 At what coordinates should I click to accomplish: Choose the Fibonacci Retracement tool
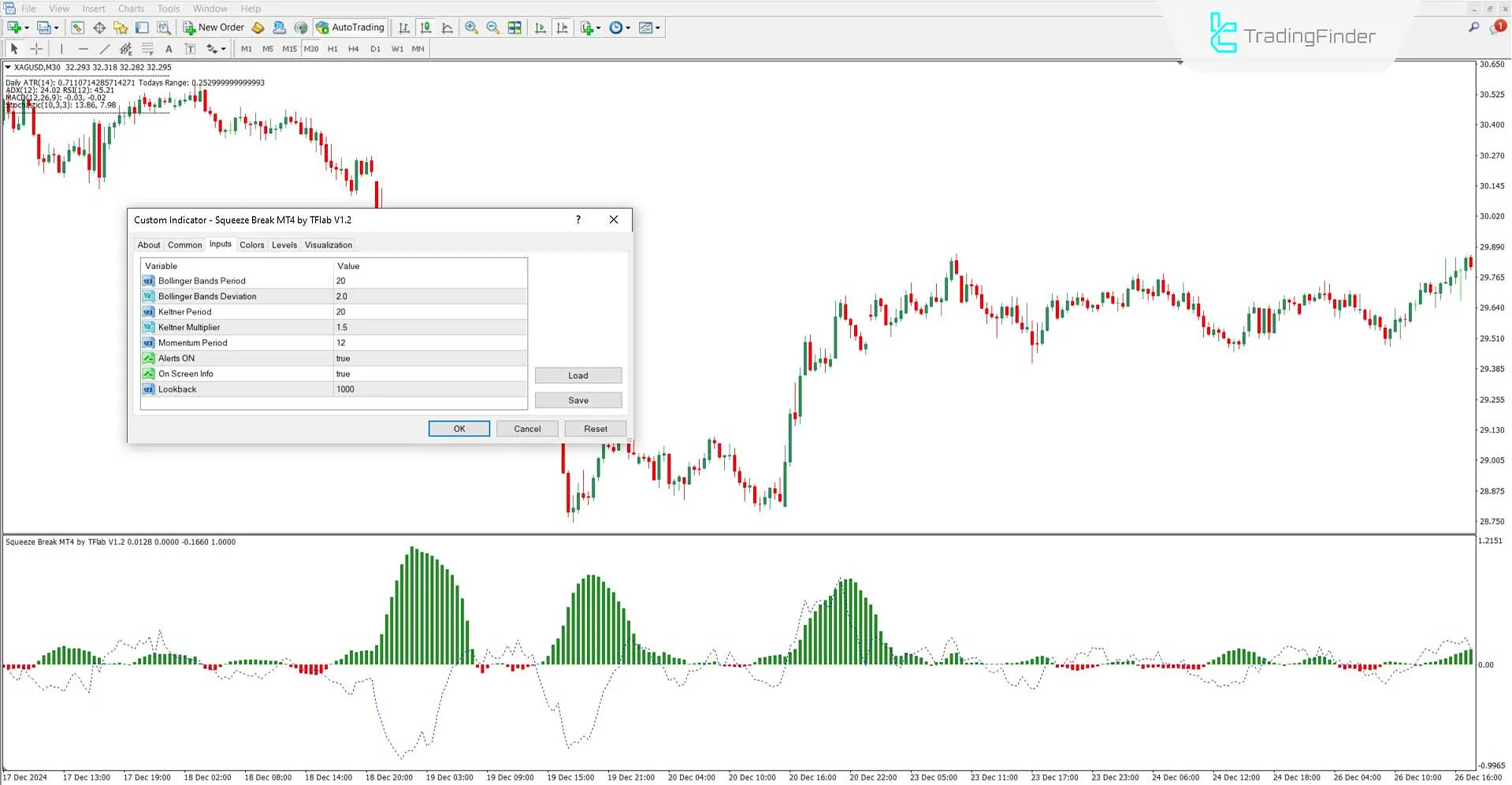147,49
